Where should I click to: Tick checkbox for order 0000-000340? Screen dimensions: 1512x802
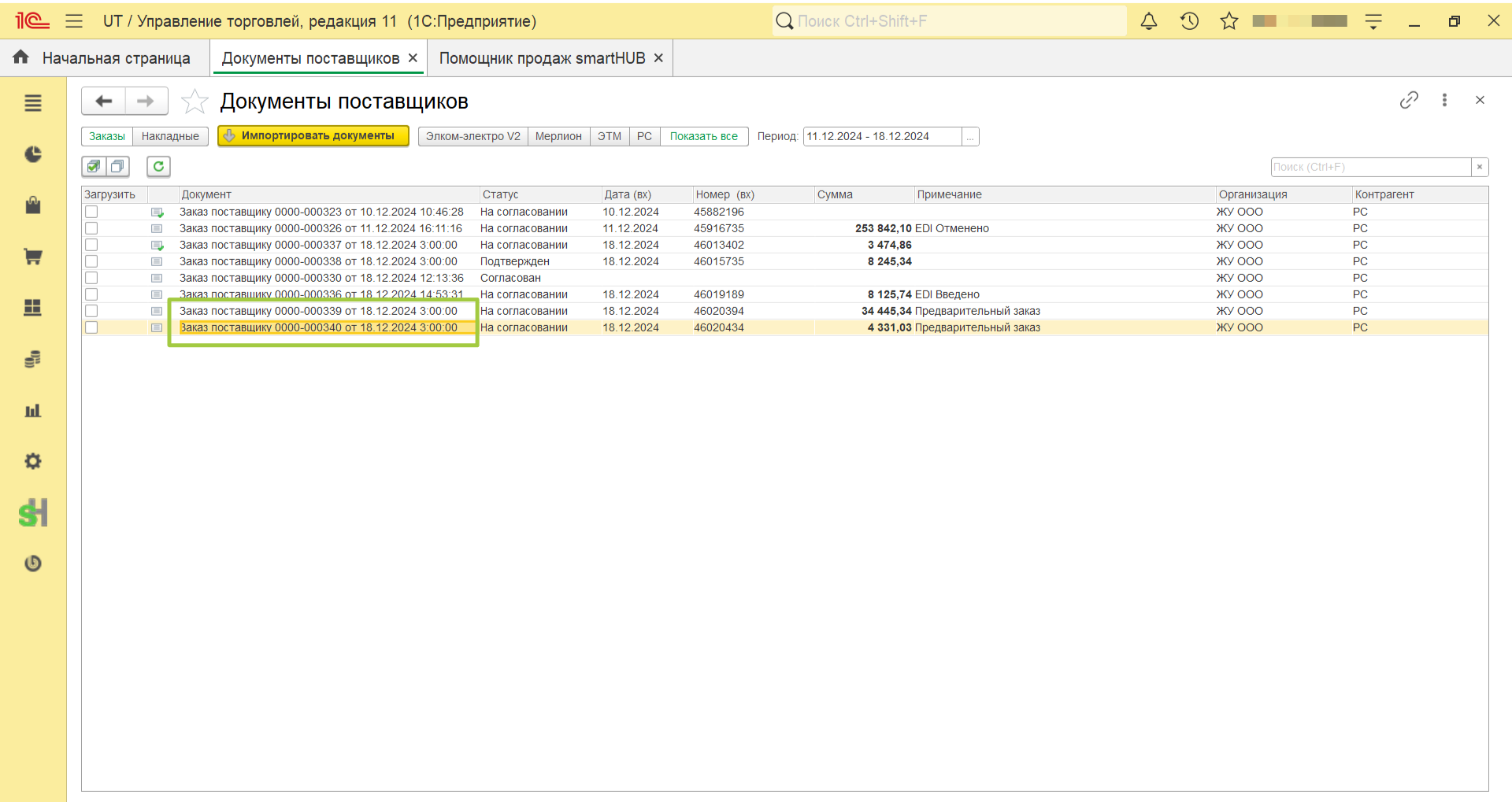[x=91, y=327]
